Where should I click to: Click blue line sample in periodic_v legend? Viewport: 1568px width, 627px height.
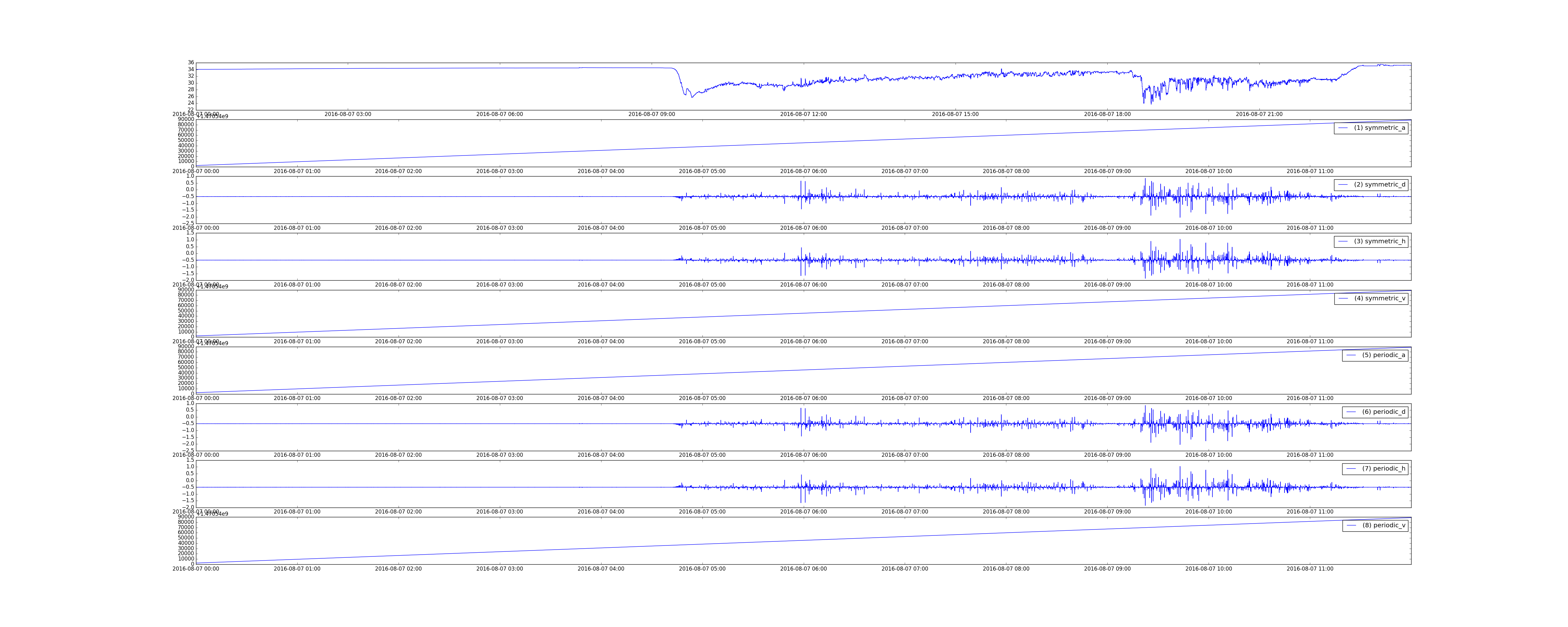pos(1351,525)
